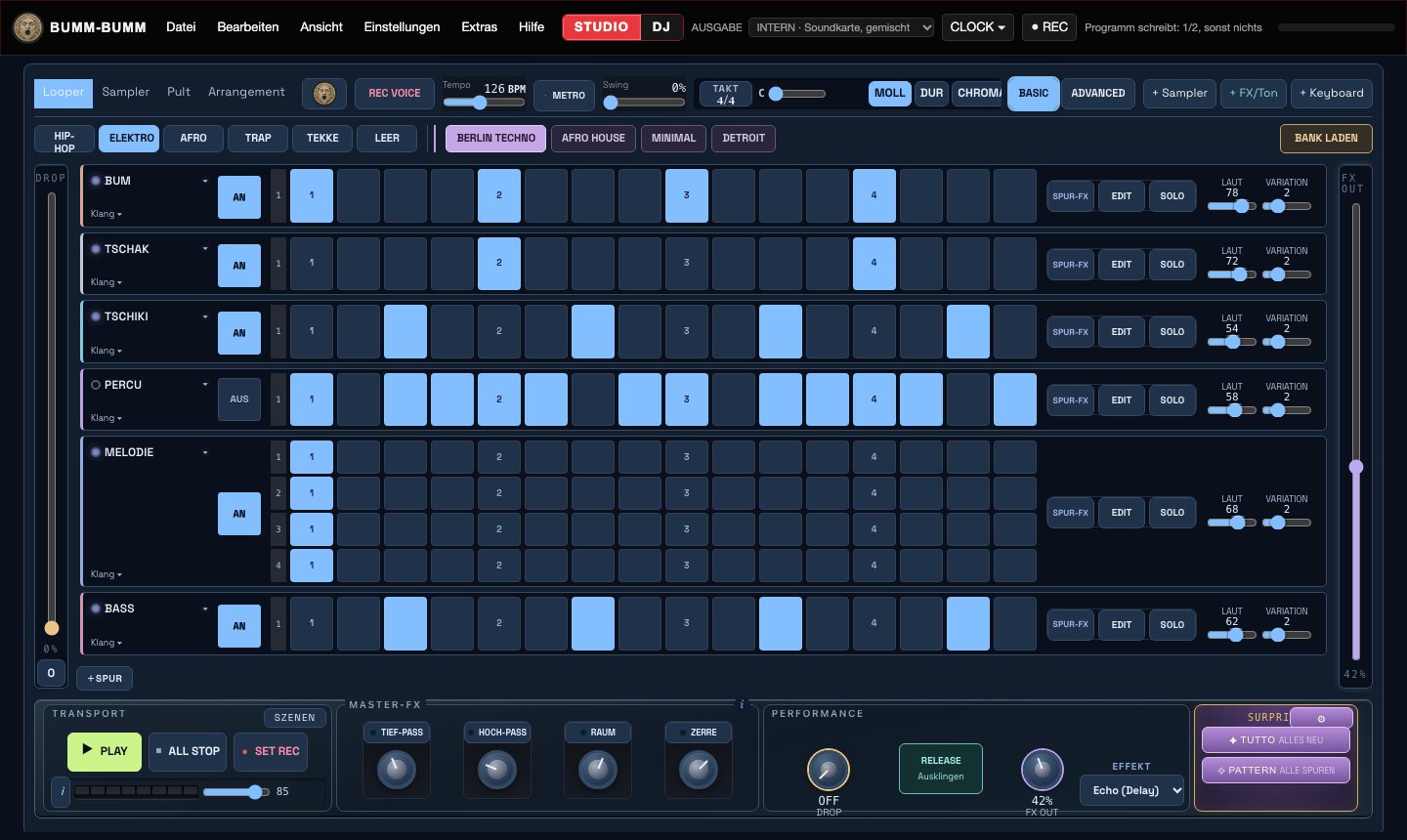Randomize everything with TUTTO Alles Neu

[1276, 740]
